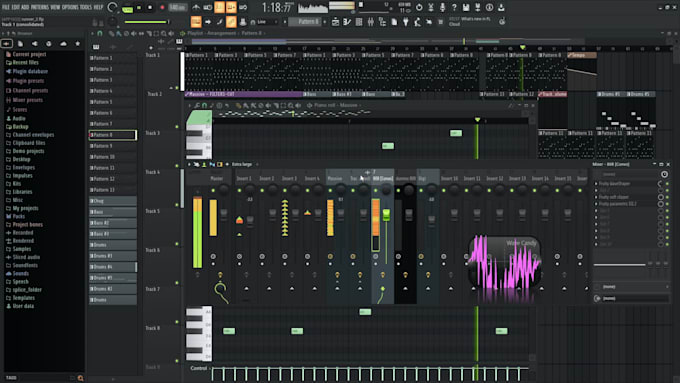
Task: Open the global snap Line dropdown
Action: [x=264, y=22]
